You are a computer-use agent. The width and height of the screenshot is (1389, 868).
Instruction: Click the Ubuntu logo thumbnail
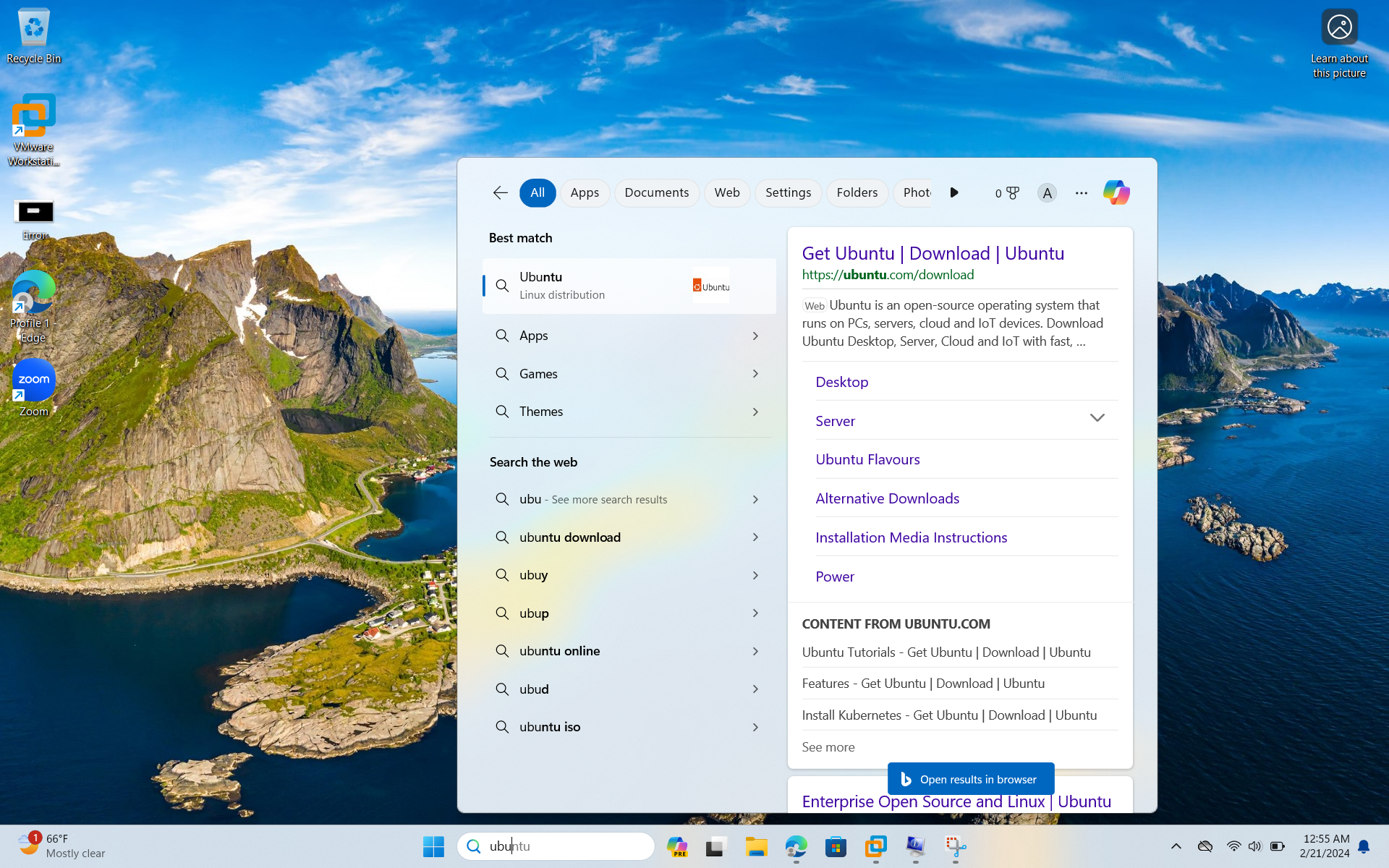(x=711, y=286)
